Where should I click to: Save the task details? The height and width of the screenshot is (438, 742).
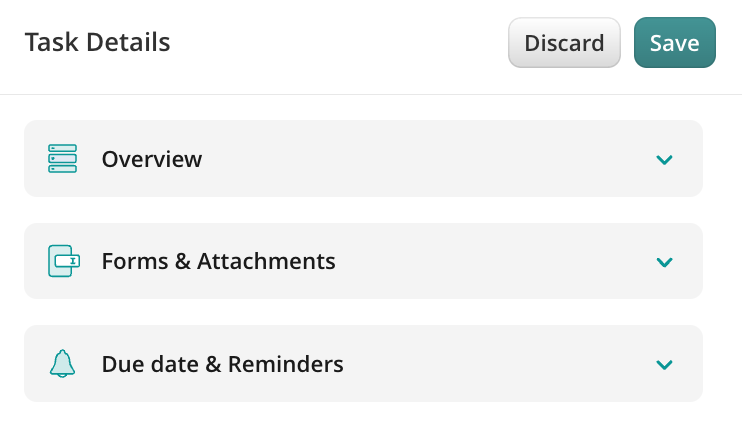click(674, 43)
